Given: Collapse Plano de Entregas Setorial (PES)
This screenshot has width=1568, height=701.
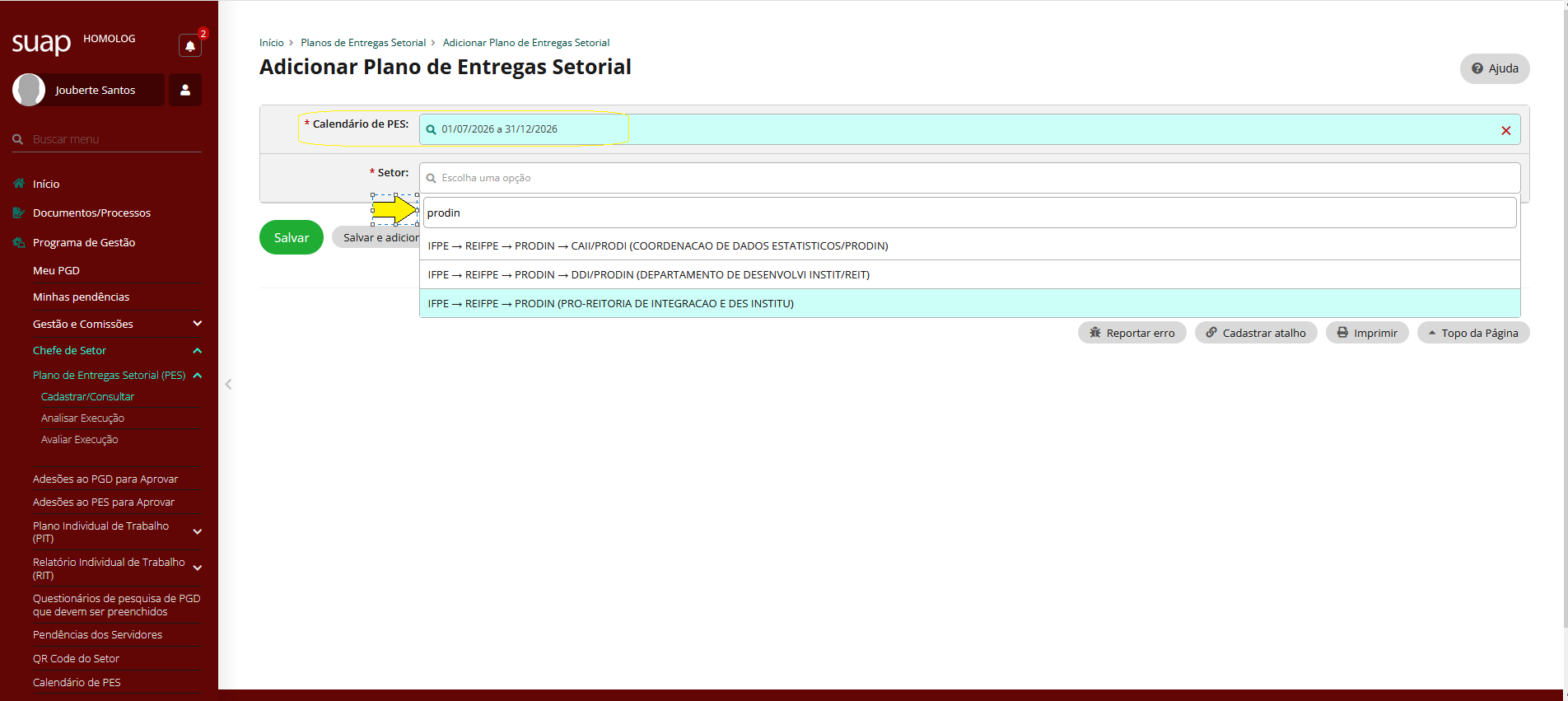Looking at the screenshot, I should (117, 375).
